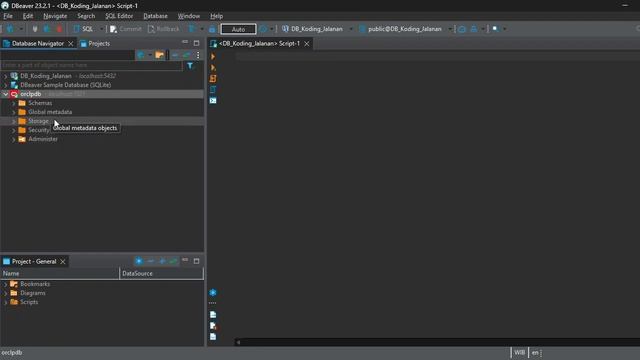Screen dimensions: 640x360
Task: Open a new SQL script with SQL button
Action: pyautogui.click(x=83, y=29)
